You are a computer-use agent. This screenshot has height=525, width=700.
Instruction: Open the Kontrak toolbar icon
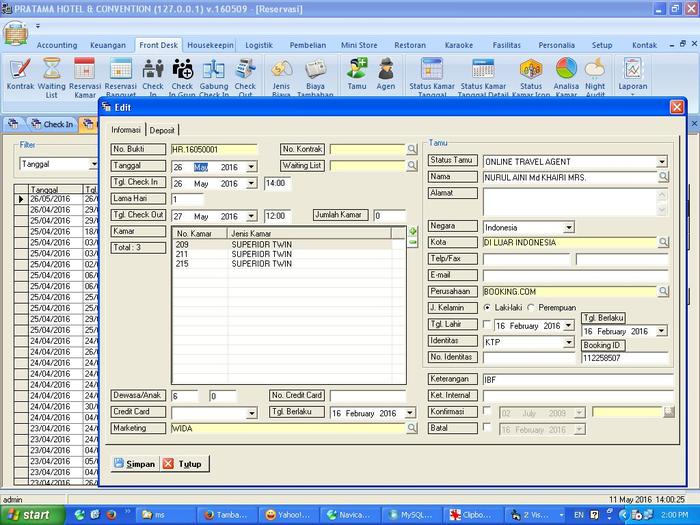point(20,69)
